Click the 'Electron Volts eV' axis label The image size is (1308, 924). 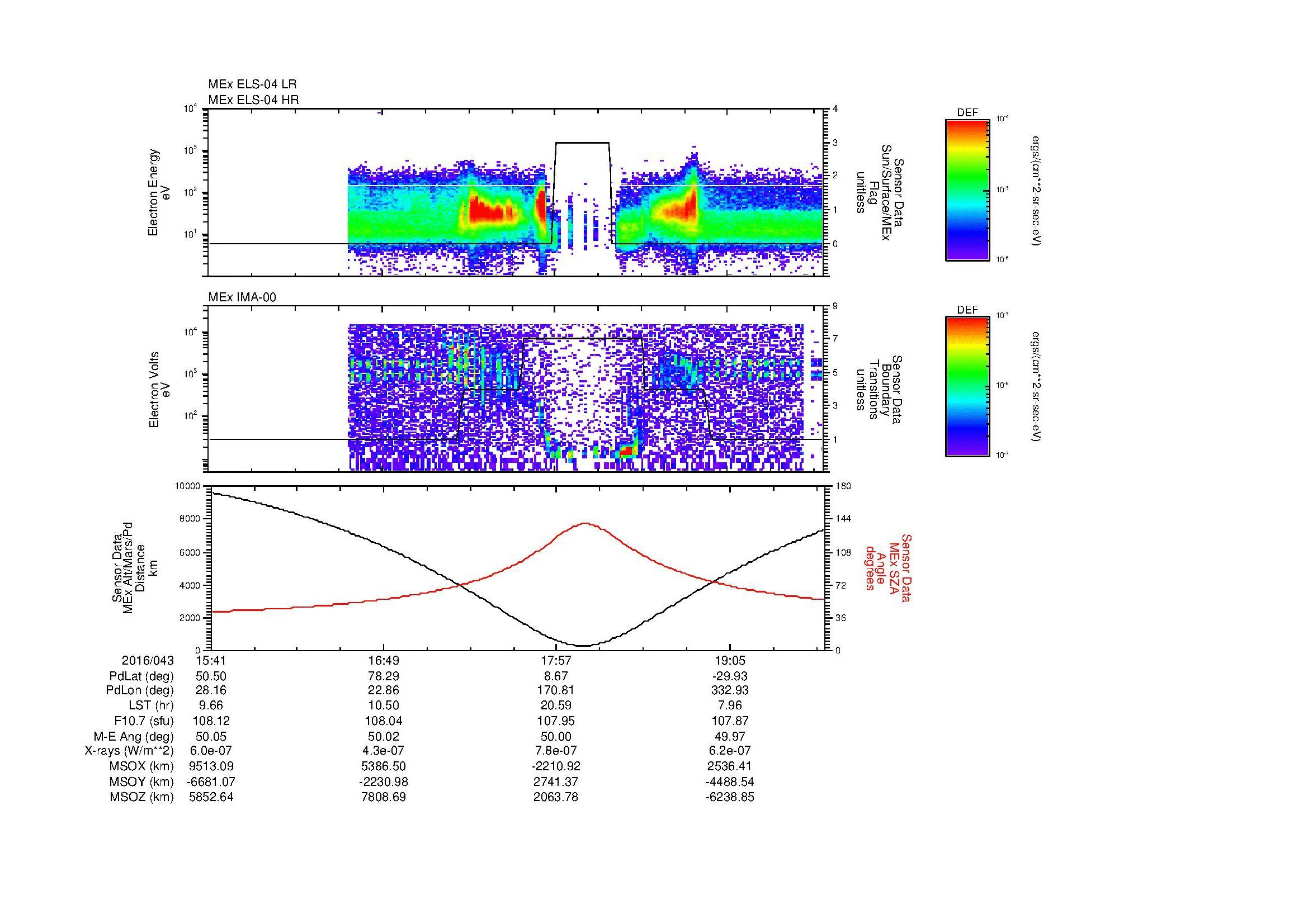pos(159,390)
